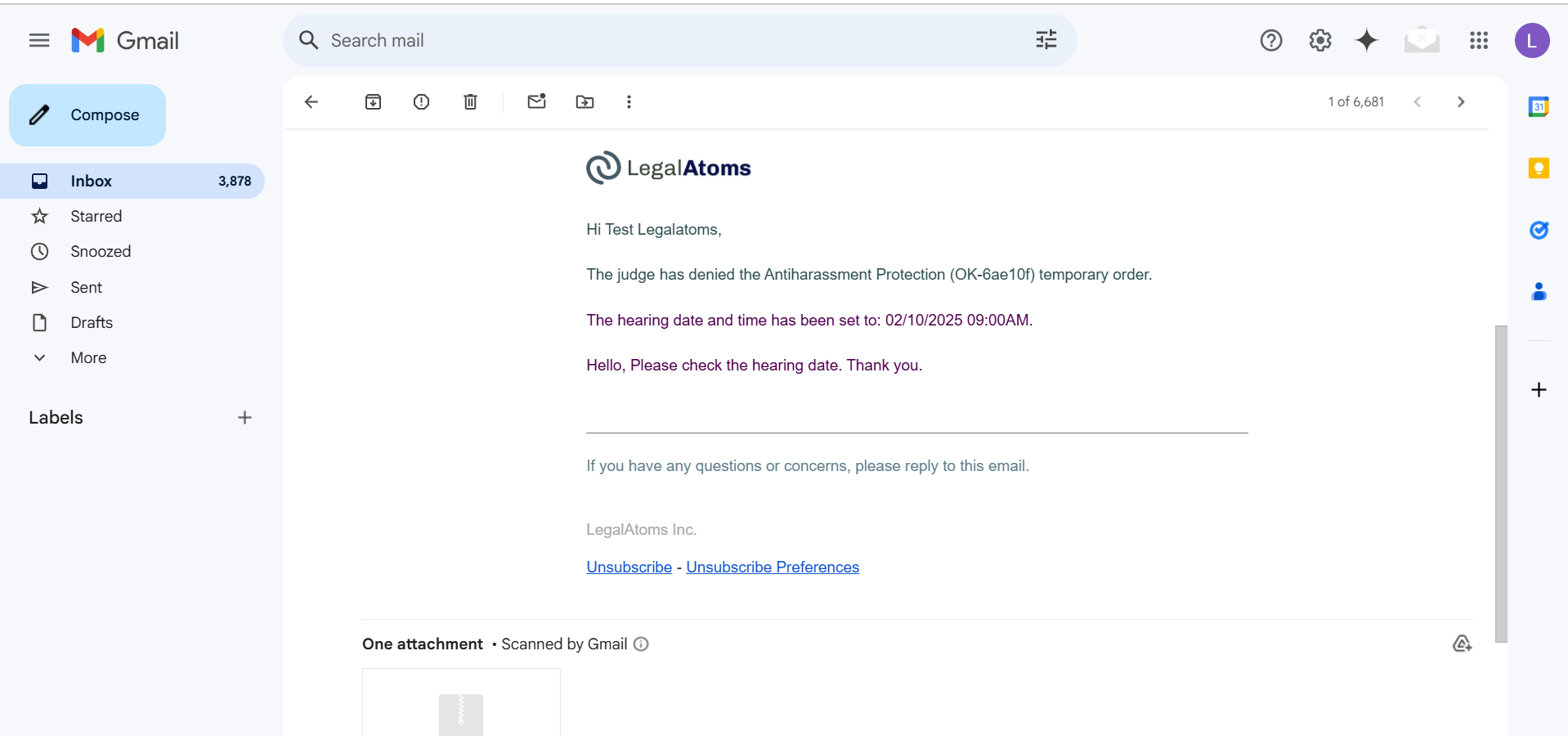Create a new label plus button
Screen dimensions: 1568x736
point(244,417)
